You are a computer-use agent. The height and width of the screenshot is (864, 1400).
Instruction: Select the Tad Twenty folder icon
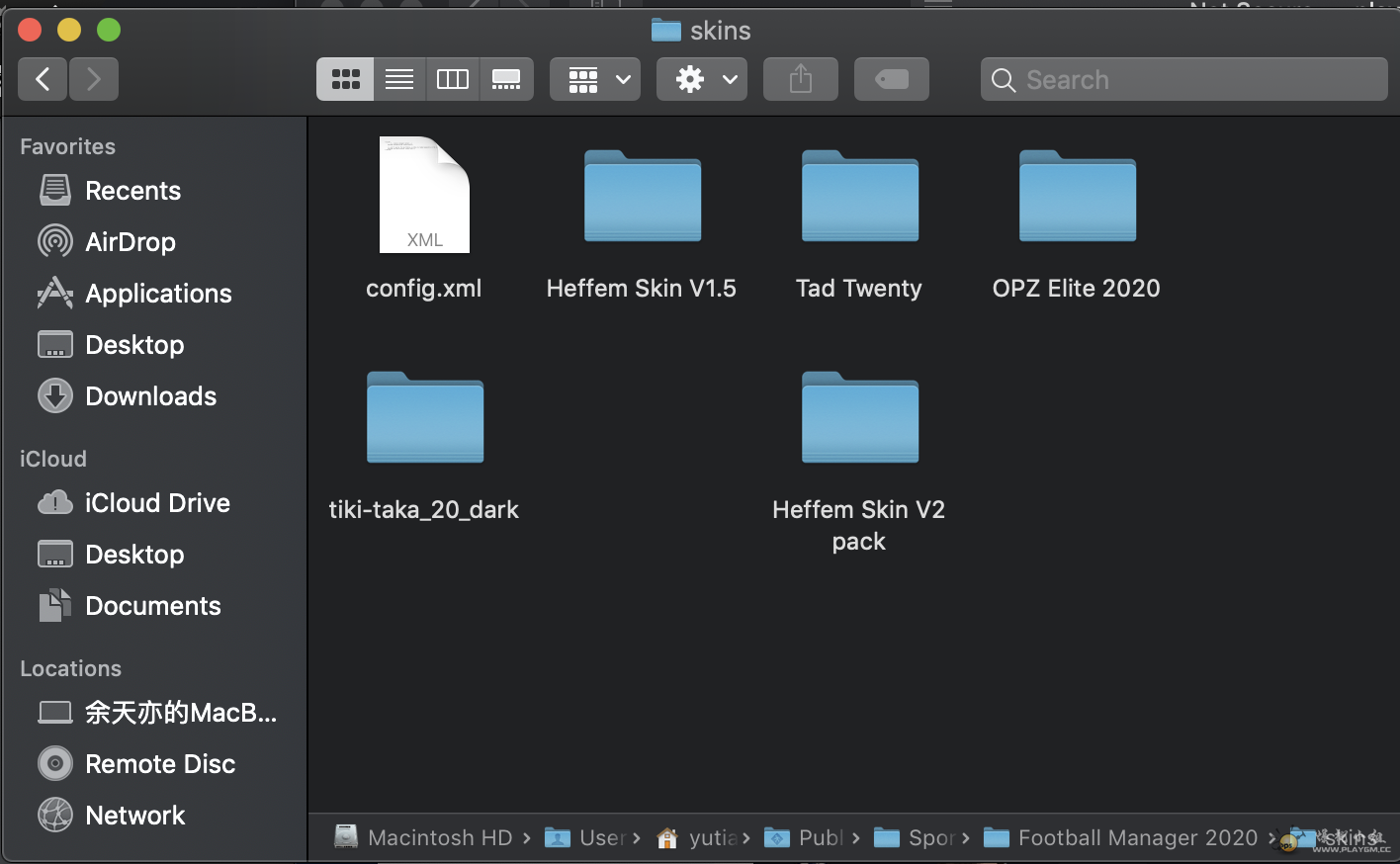[860, 196]
